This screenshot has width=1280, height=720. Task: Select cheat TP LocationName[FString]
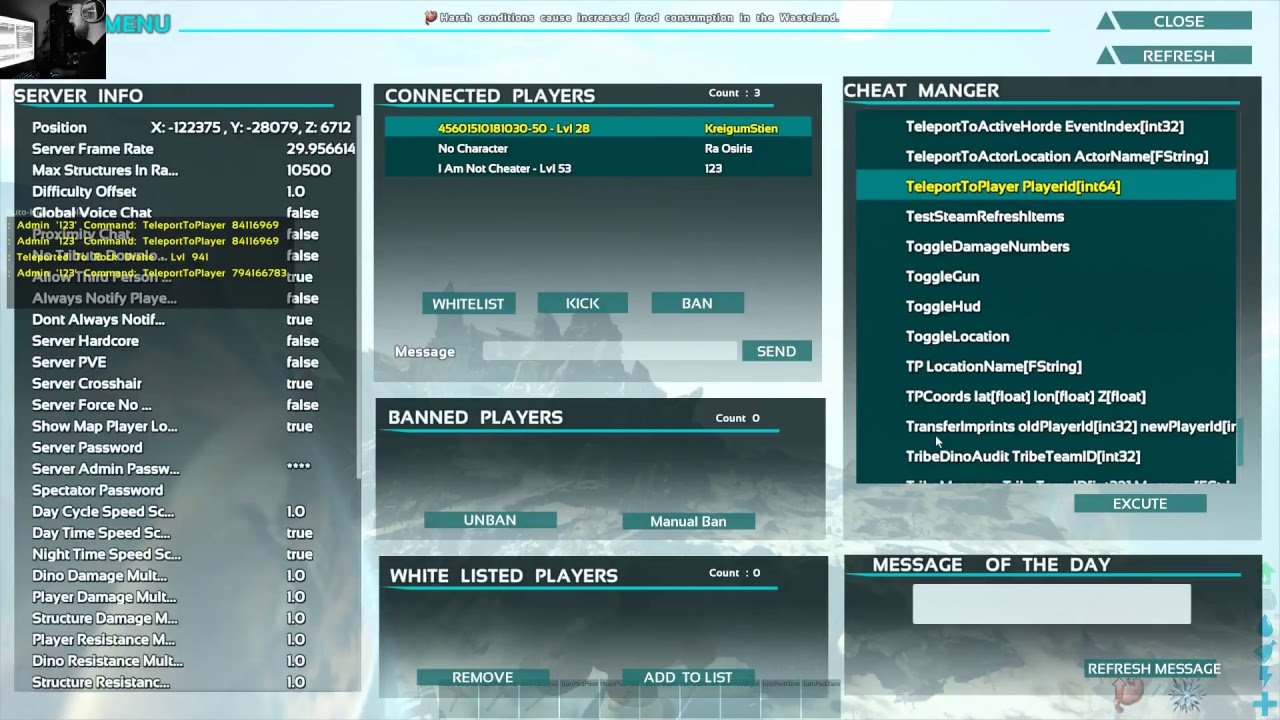tap(1046, 366)
